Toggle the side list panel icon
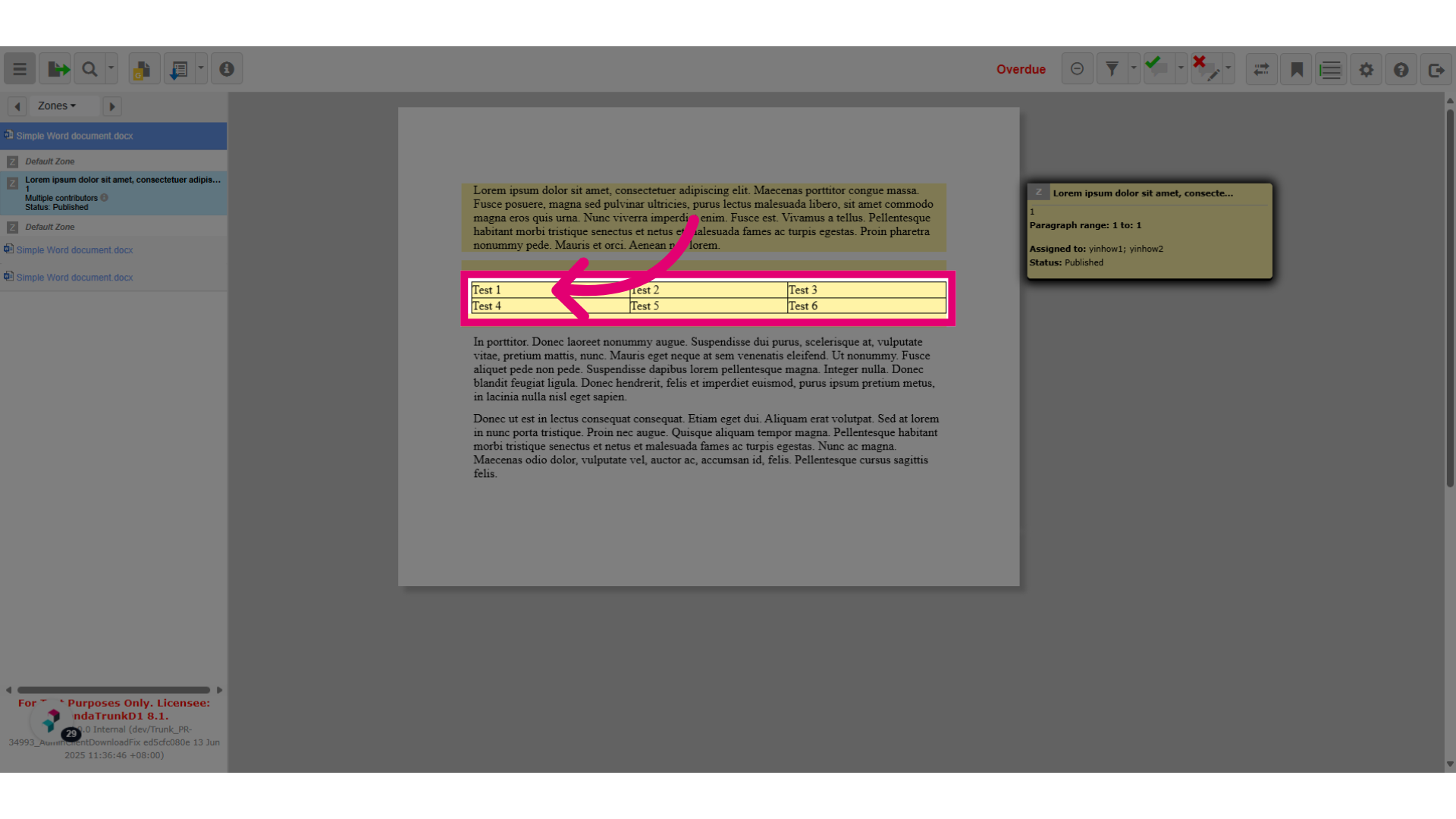 coord(1331,69)
